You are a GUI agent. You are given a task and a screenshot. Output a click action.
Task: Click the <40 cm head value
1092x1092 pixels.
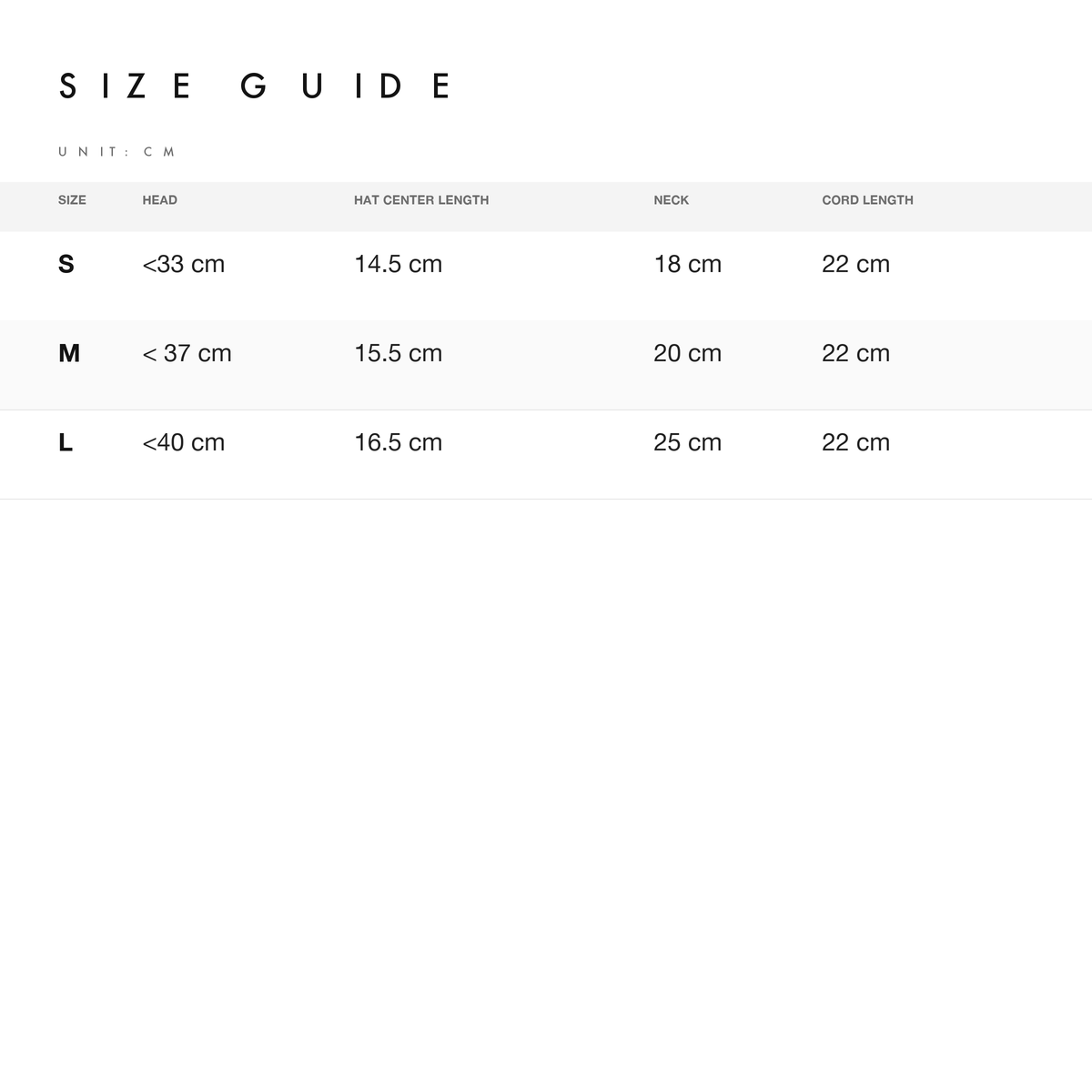(x=184, y=442)
